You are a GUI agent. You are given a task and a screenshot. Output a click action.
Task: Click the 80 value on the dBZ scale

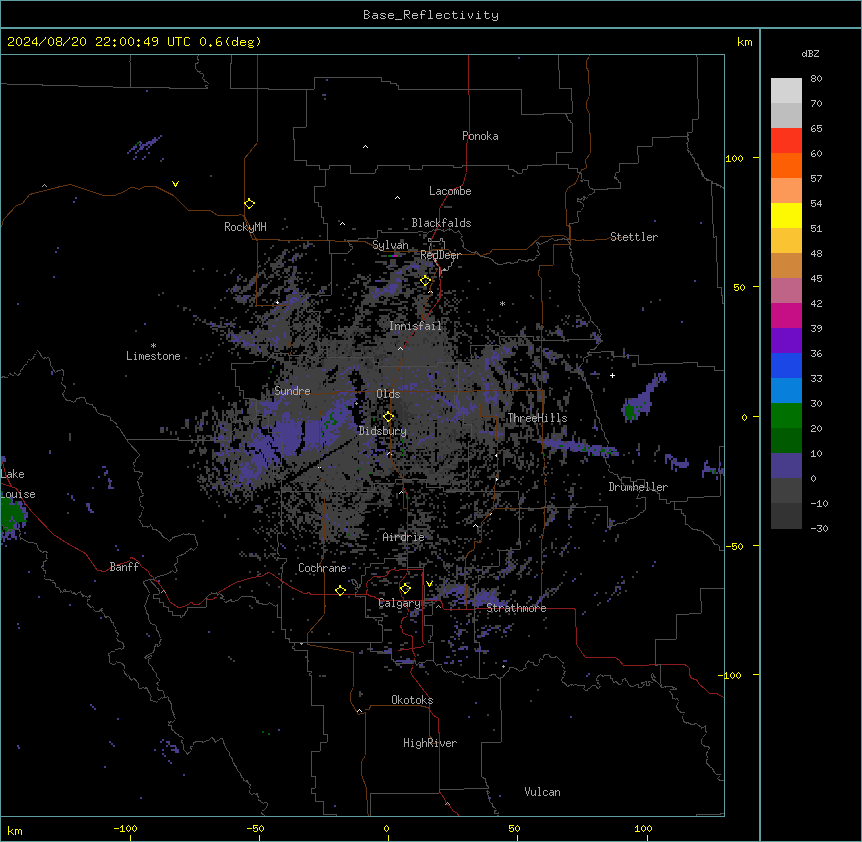click(816, 79)
